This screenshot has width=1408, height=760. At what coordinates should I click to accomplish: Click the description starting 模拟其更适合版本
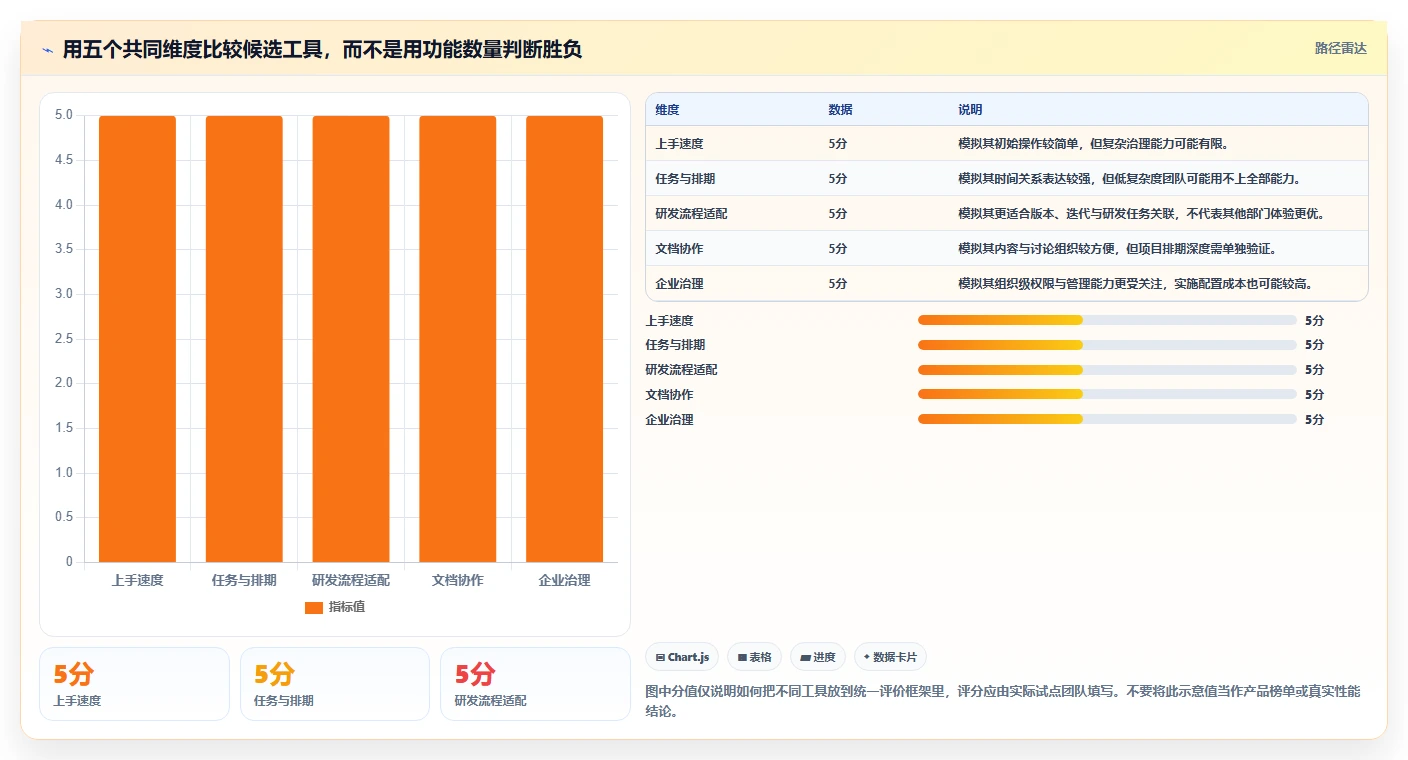coord(1141,214)
